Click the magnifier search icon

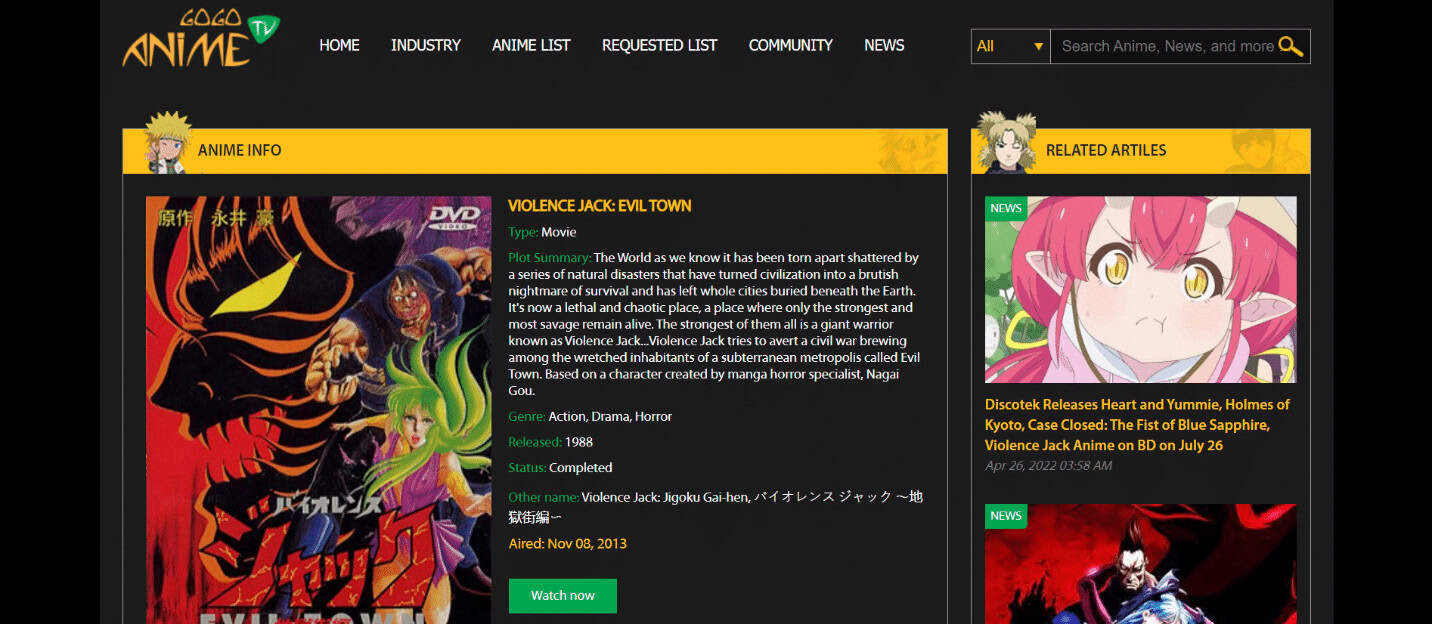(x=1291, y=46)
